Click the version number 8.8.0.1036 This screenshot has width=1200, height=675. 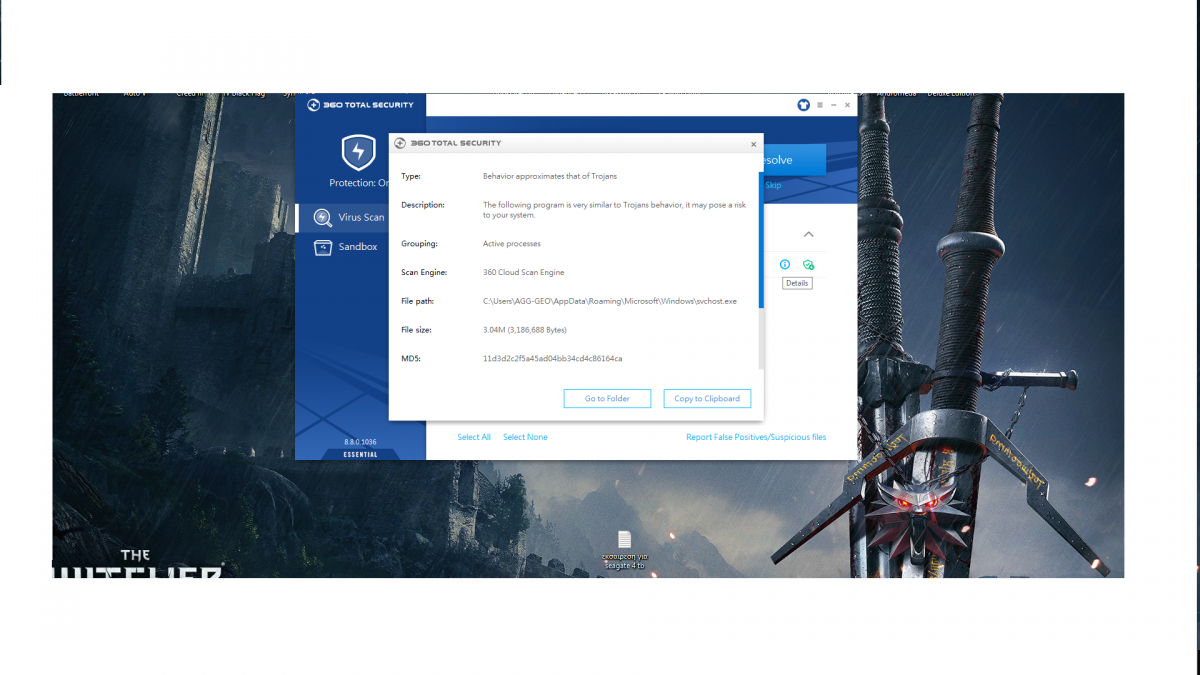(360, 441)
